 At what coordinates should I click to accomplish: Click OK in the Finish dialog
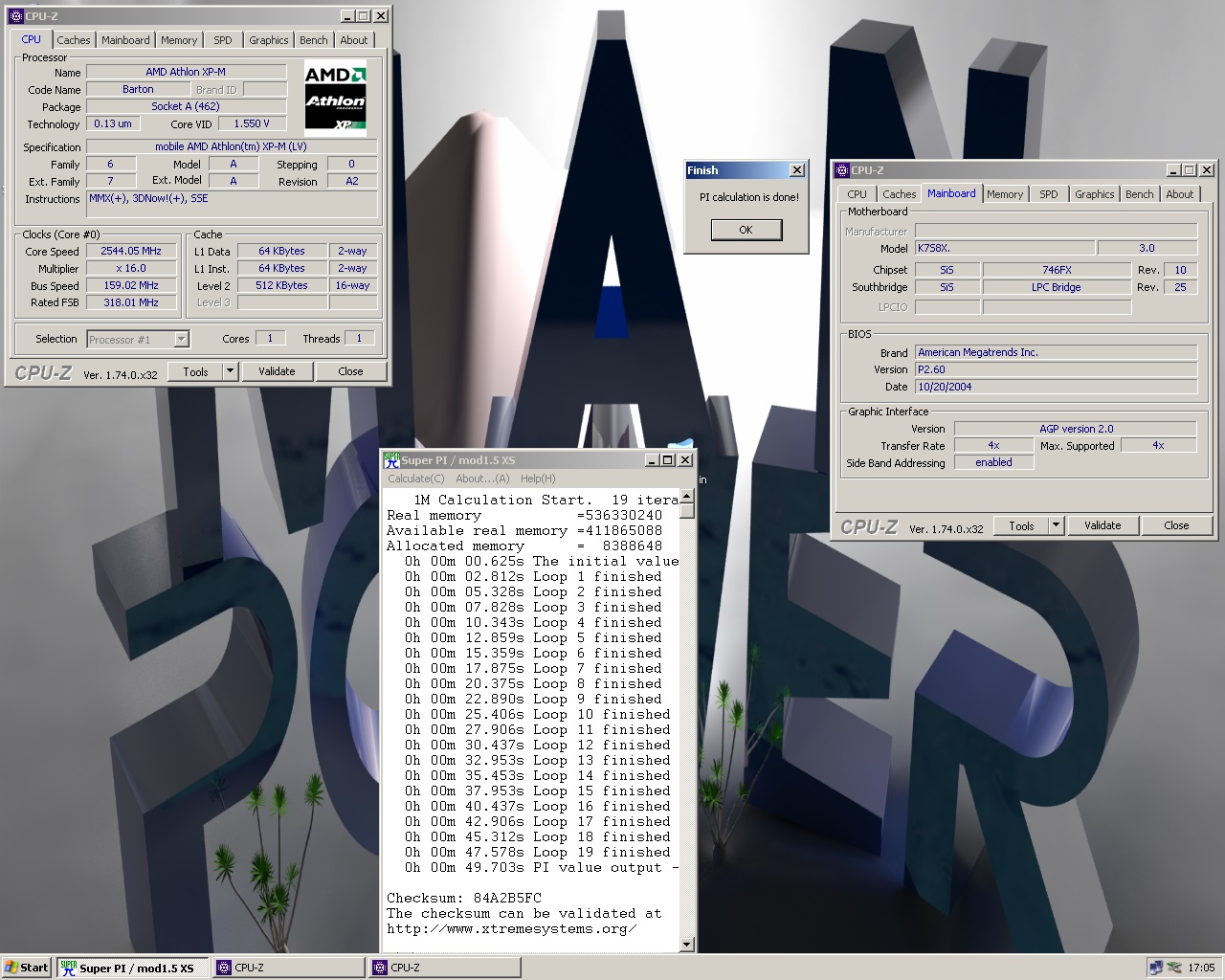click(746, 230)
